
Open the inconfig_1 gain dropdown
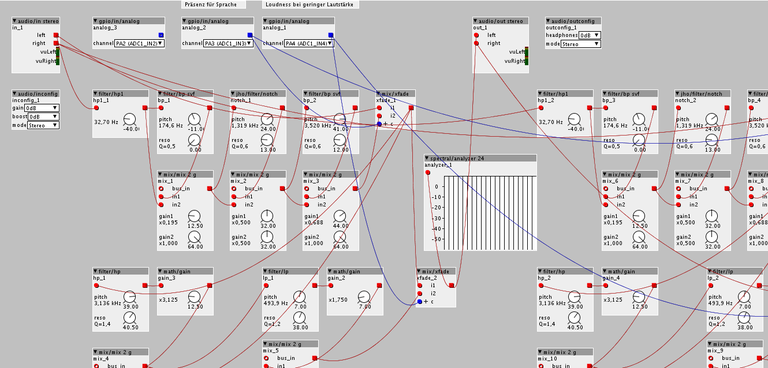pyautogui.click(x=42, y=108)
